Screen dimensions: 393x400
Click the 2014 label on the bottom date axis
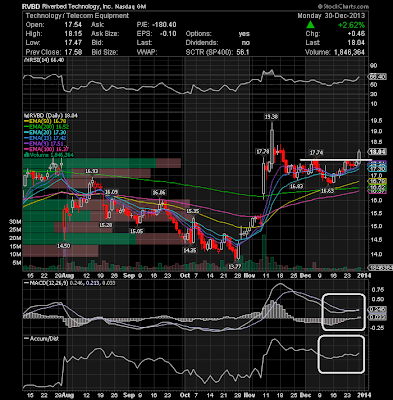point(364,395)
